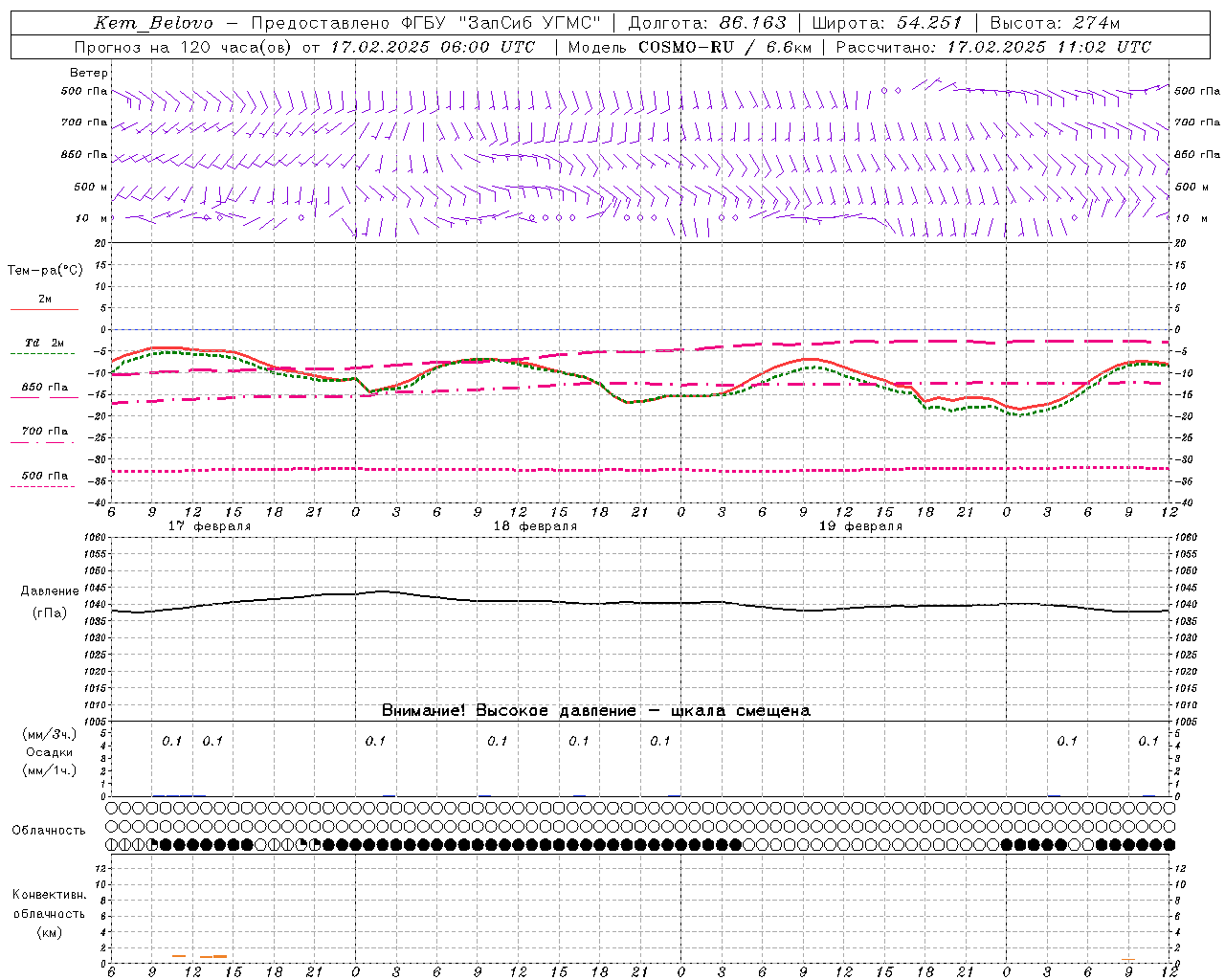Click the green dashed line sample under 'Td 2м'
The width and height of the screenshot is (1225, 980).
point(42,354)
